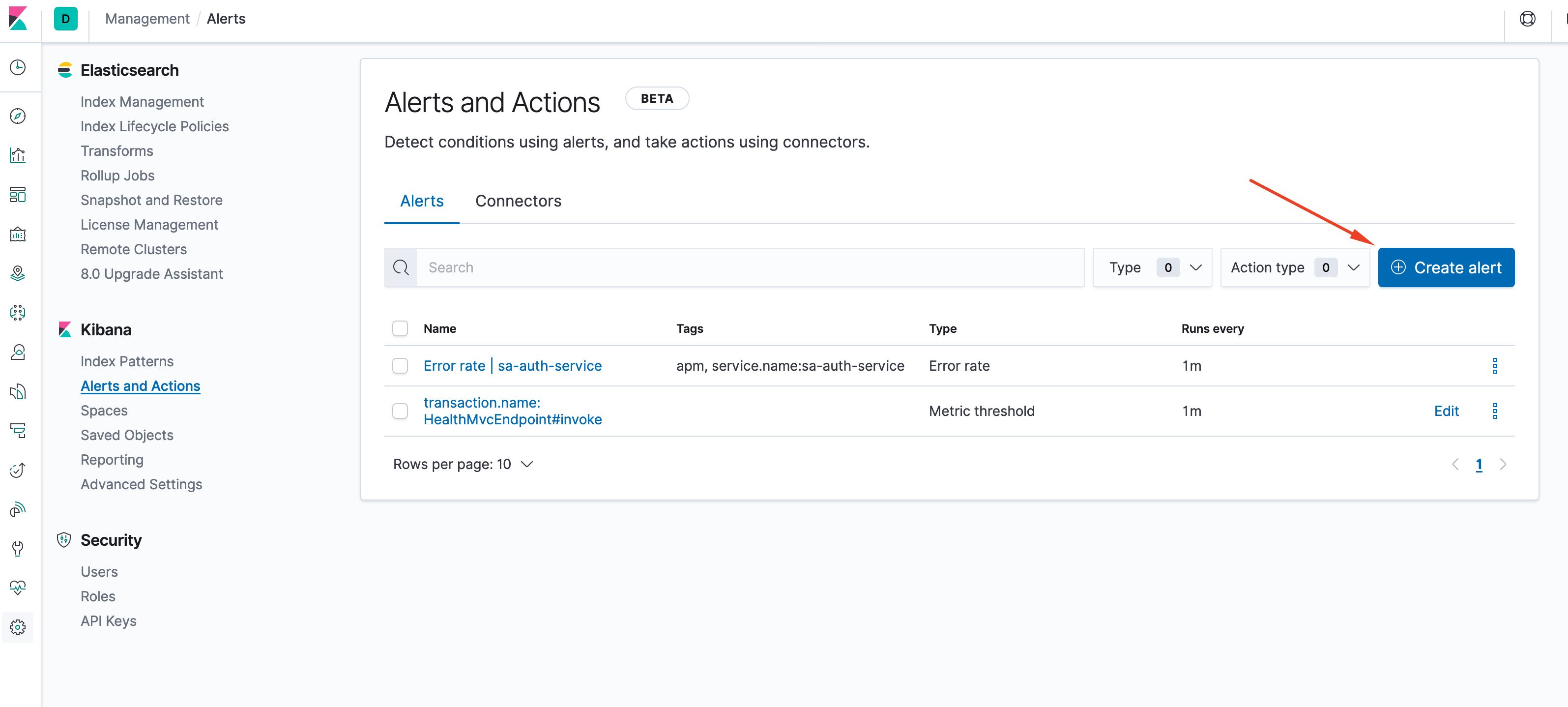Select the Error rate sa-auth-service row checkbox
Viewport: 1568px width, 707px height.
(x=400, y=365)
